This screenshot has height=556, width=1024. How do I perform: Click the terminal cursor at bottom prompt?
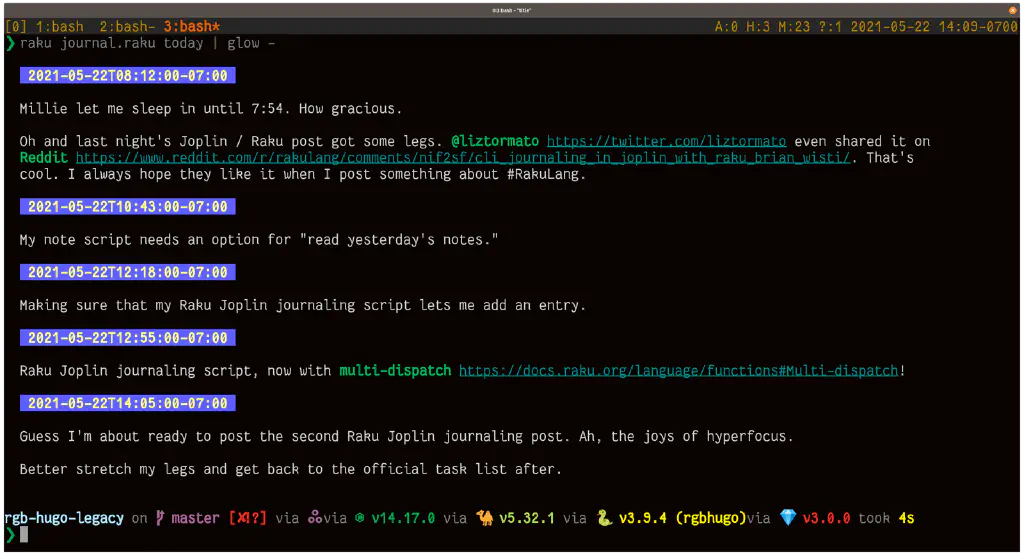(25, 535)
